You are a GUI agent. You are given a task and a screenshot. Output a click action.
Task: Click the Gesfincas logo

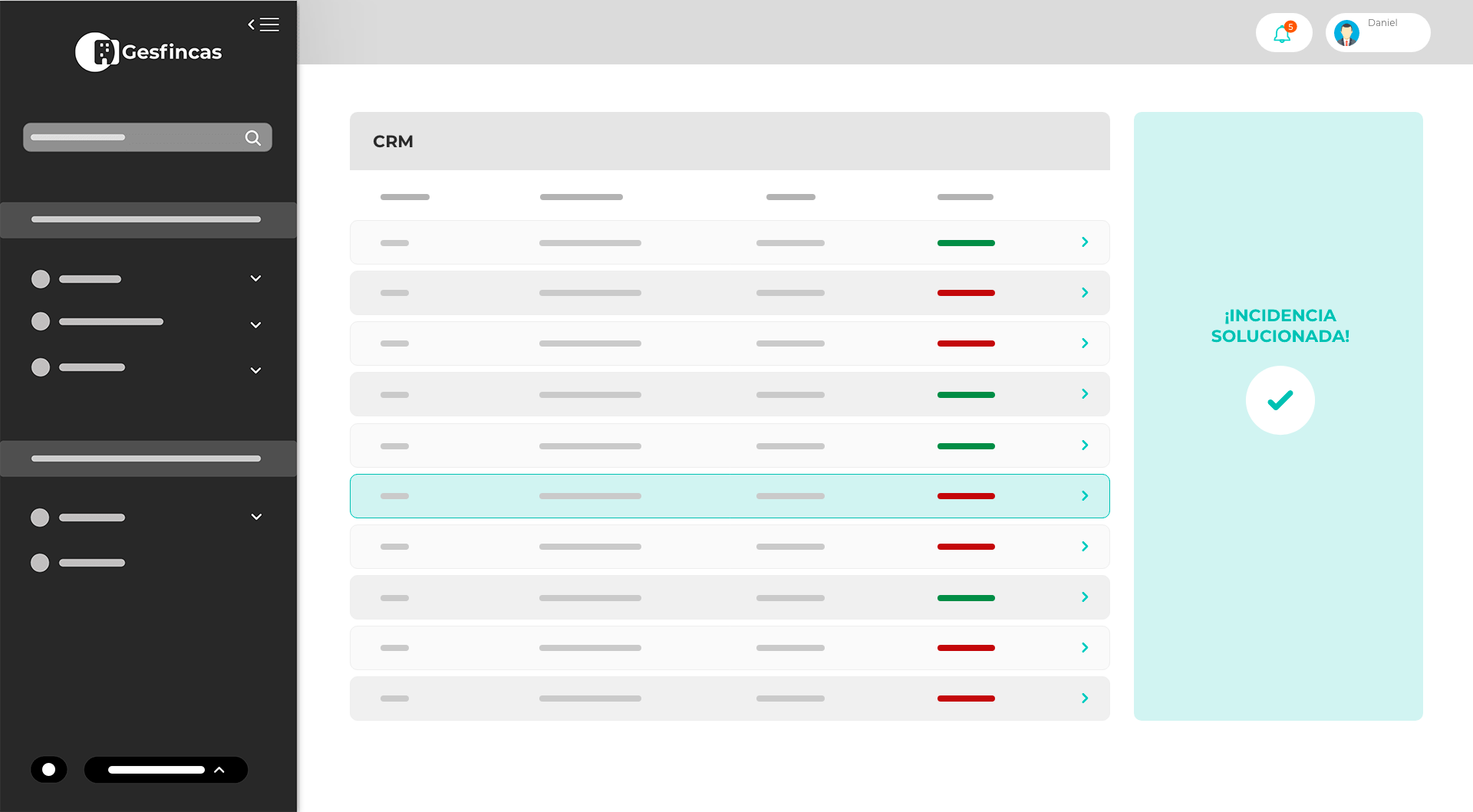[x=148, y=52]
